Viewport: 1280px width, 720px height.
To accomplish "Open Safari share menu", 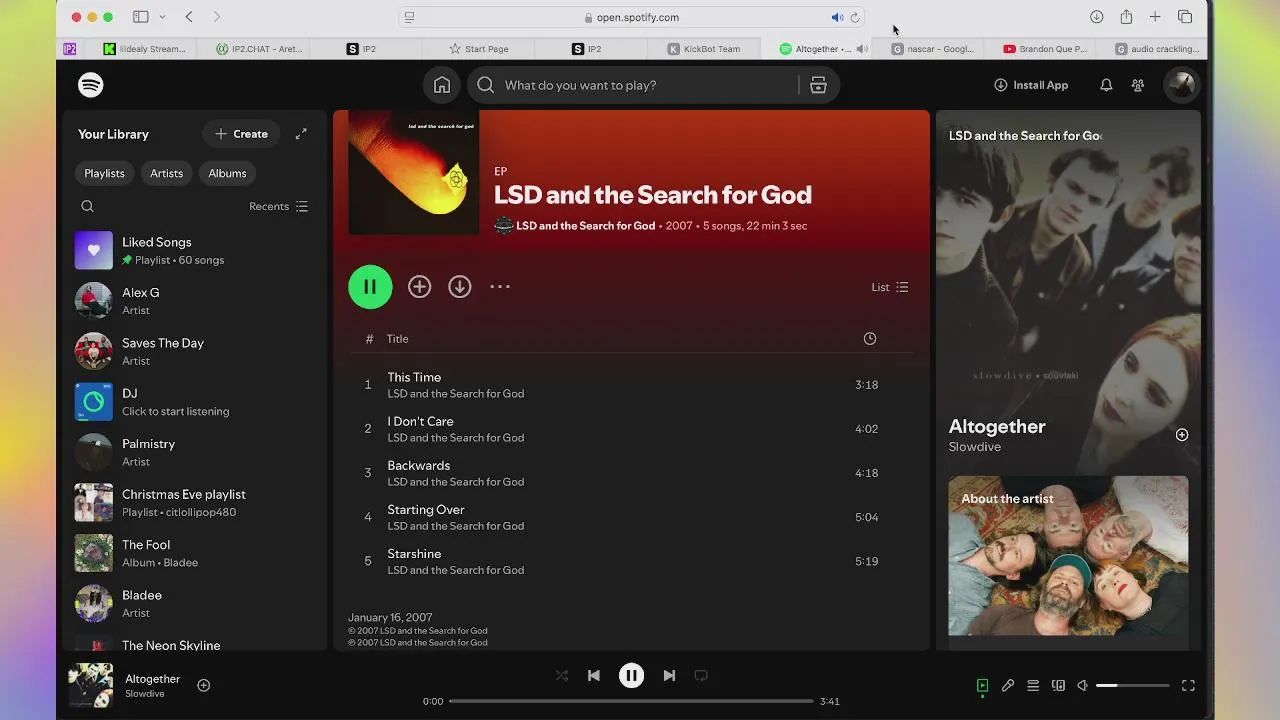I will point(1126,17).
